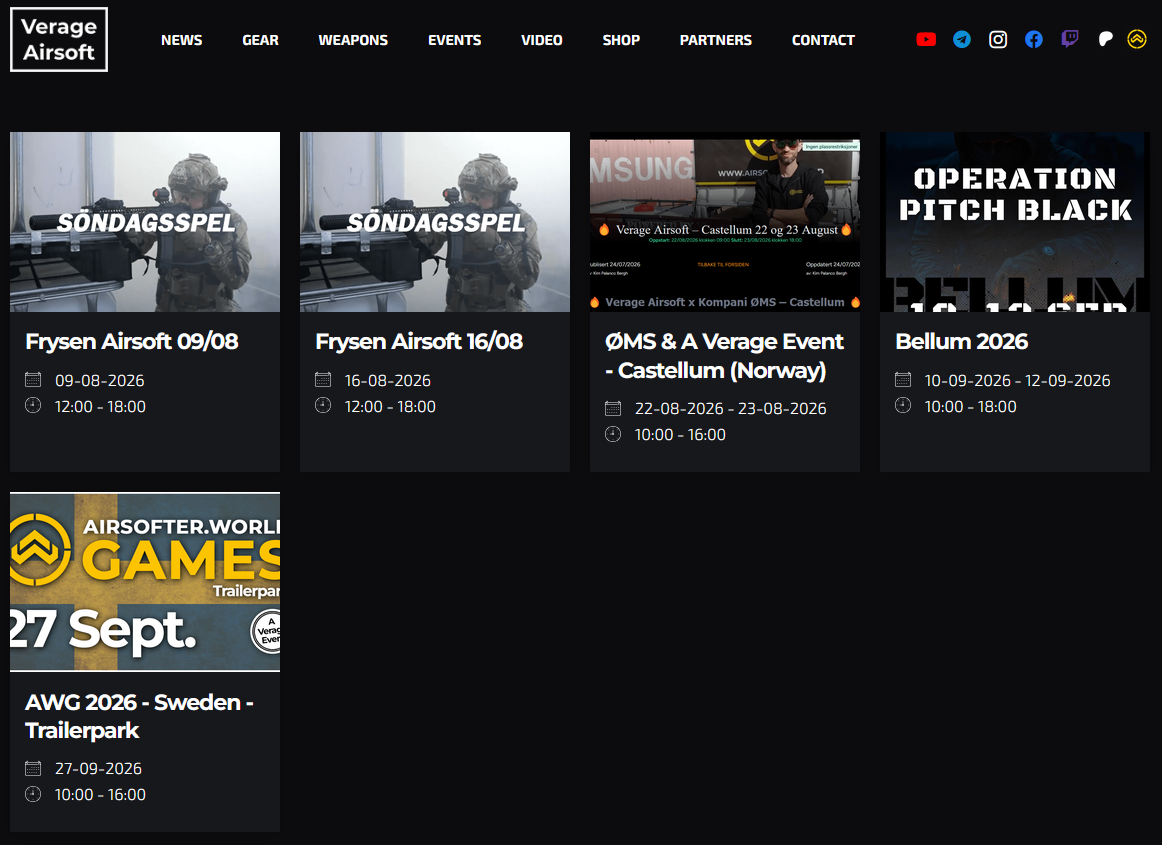Open the WEAPONS menu item

tap(353, 40)
